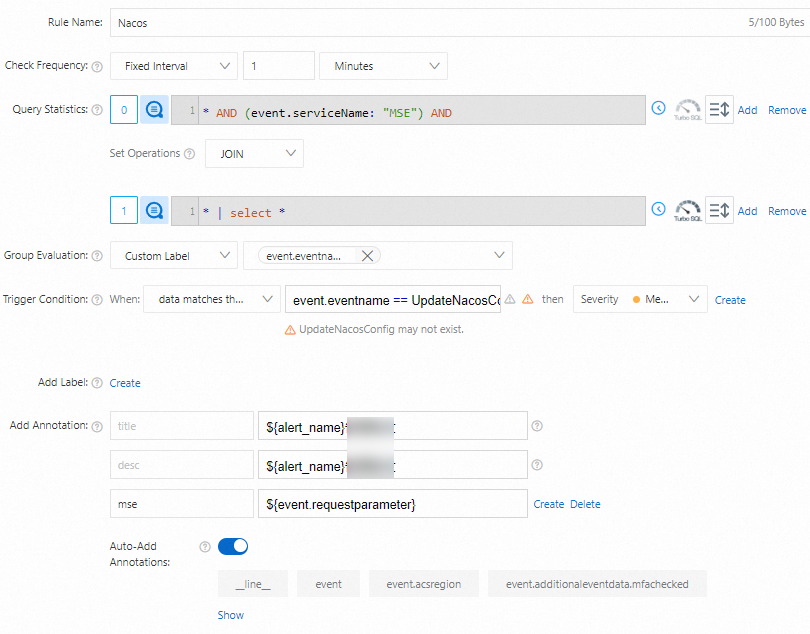Click help icon beside desc annotation value

pyautogui.click(x=537, y=465)
